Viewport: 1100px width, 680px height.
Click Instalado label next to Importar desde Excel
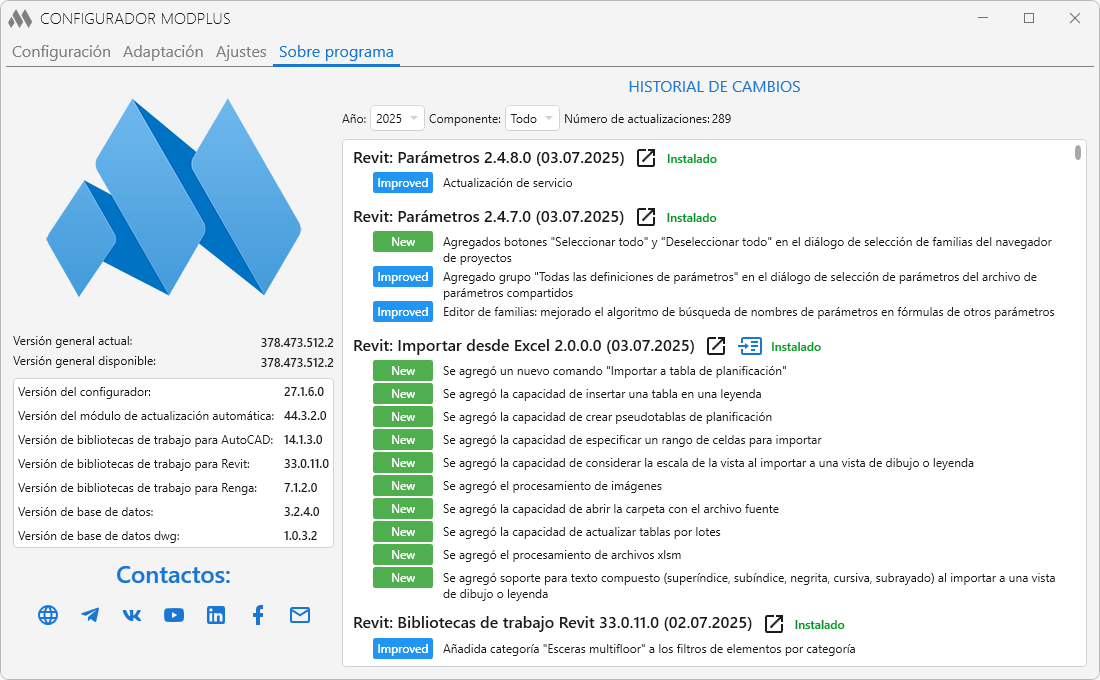tap(796, 347)
